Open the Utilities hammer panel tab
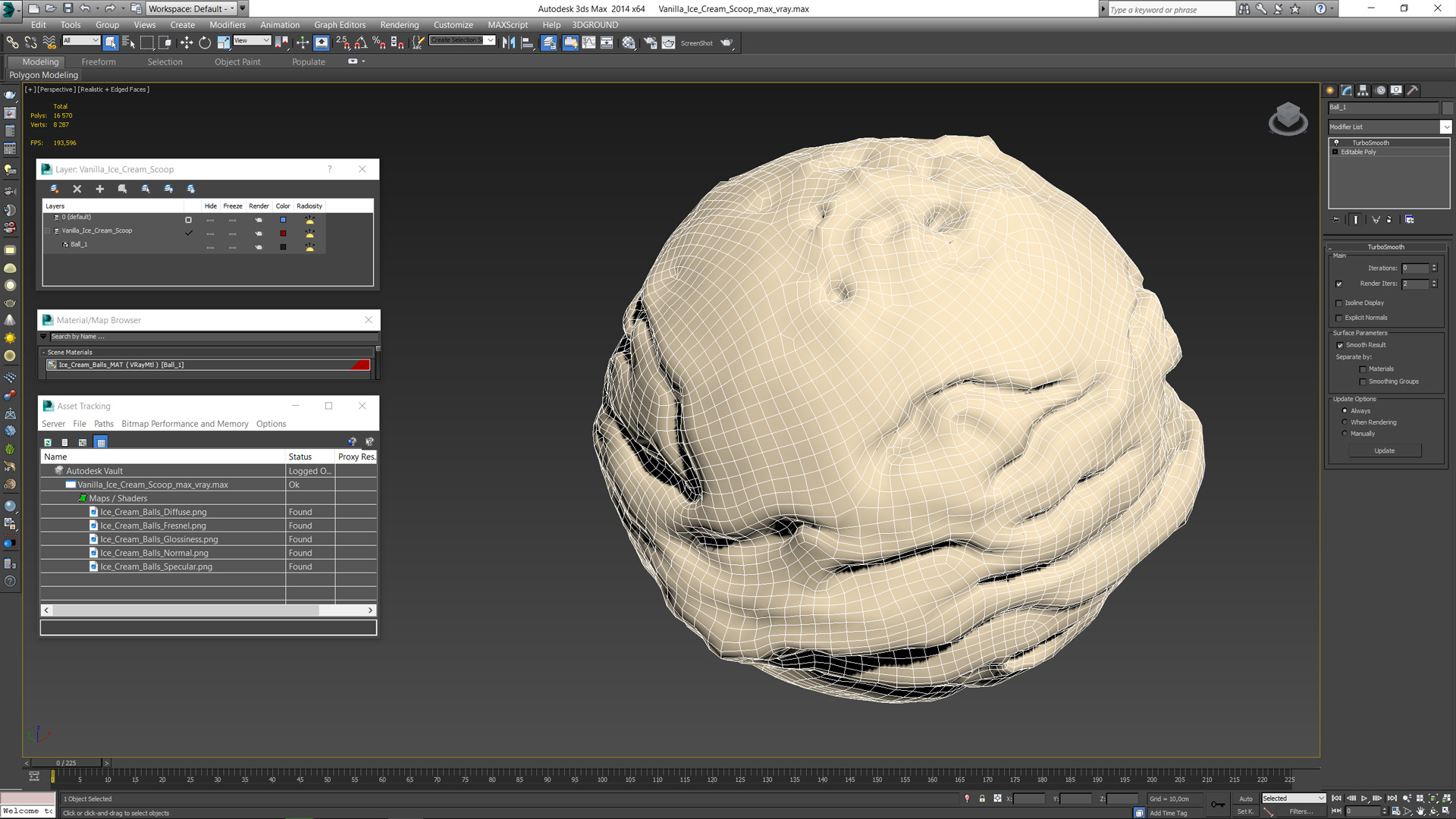Screen dimensions: 1456x819 [1413, 90]
